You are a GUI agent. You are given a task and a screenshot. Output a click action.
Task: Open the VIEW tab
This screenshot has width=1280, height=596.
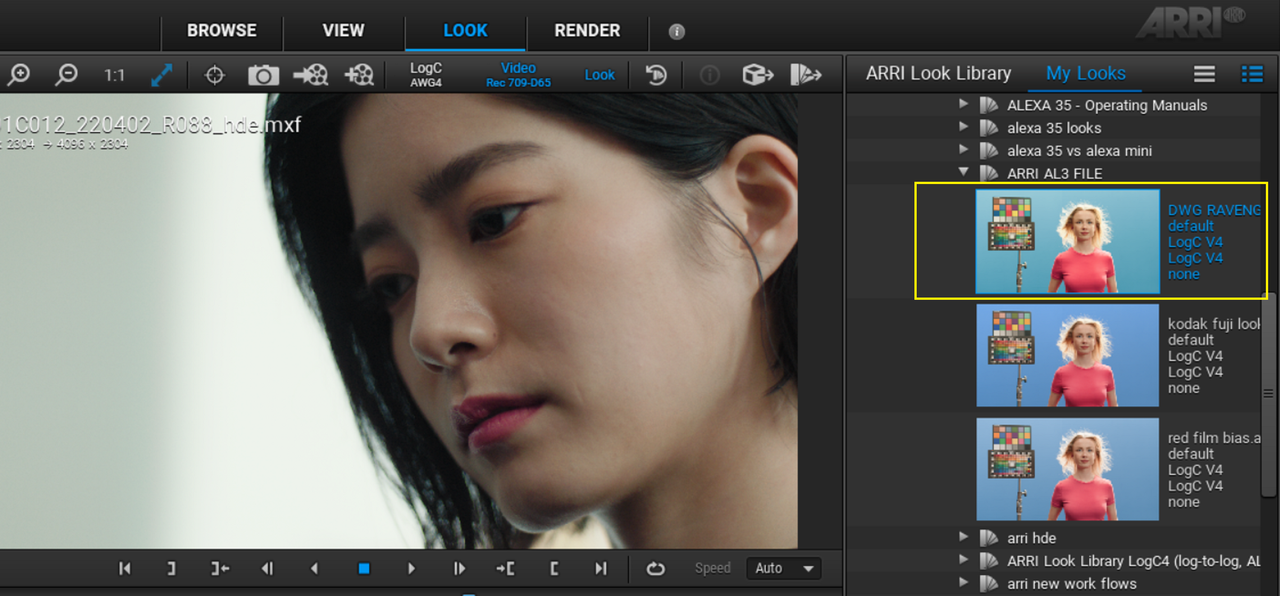click(x=343, y=30)
